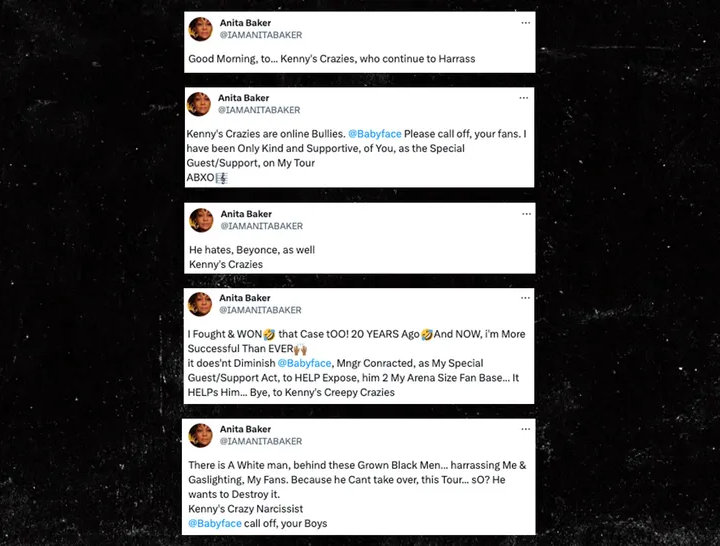Click the profile avatar on the 'Fought & WON' tweet
720x546 pixels.
(x=200, y=304)
